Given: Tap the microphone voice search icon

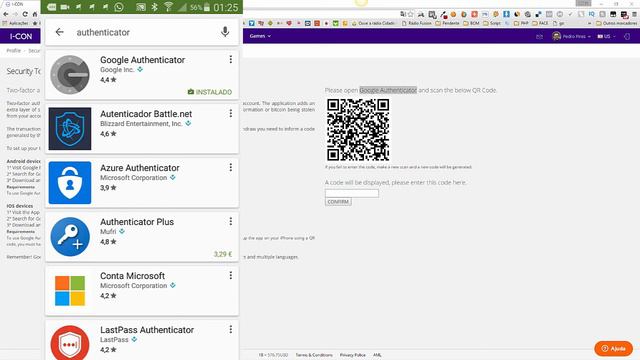Looking at the screenshot, I should 225,32.
